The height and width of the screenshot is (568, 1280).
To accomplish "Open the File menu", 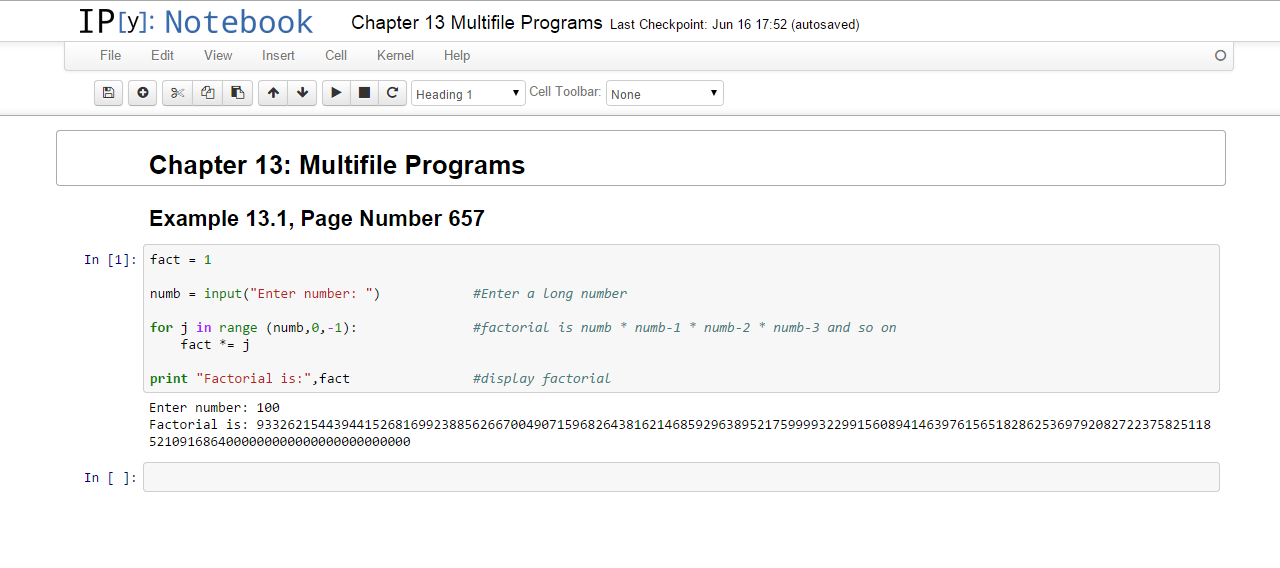I will click(110, 56).
